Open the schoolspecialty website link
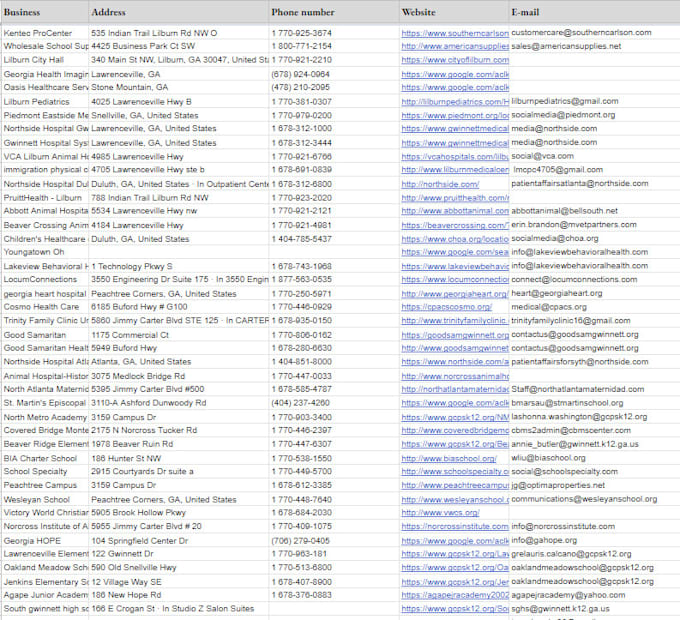This screenshot has height=620, width=680. pyautogui.click(x=454, y=471)
